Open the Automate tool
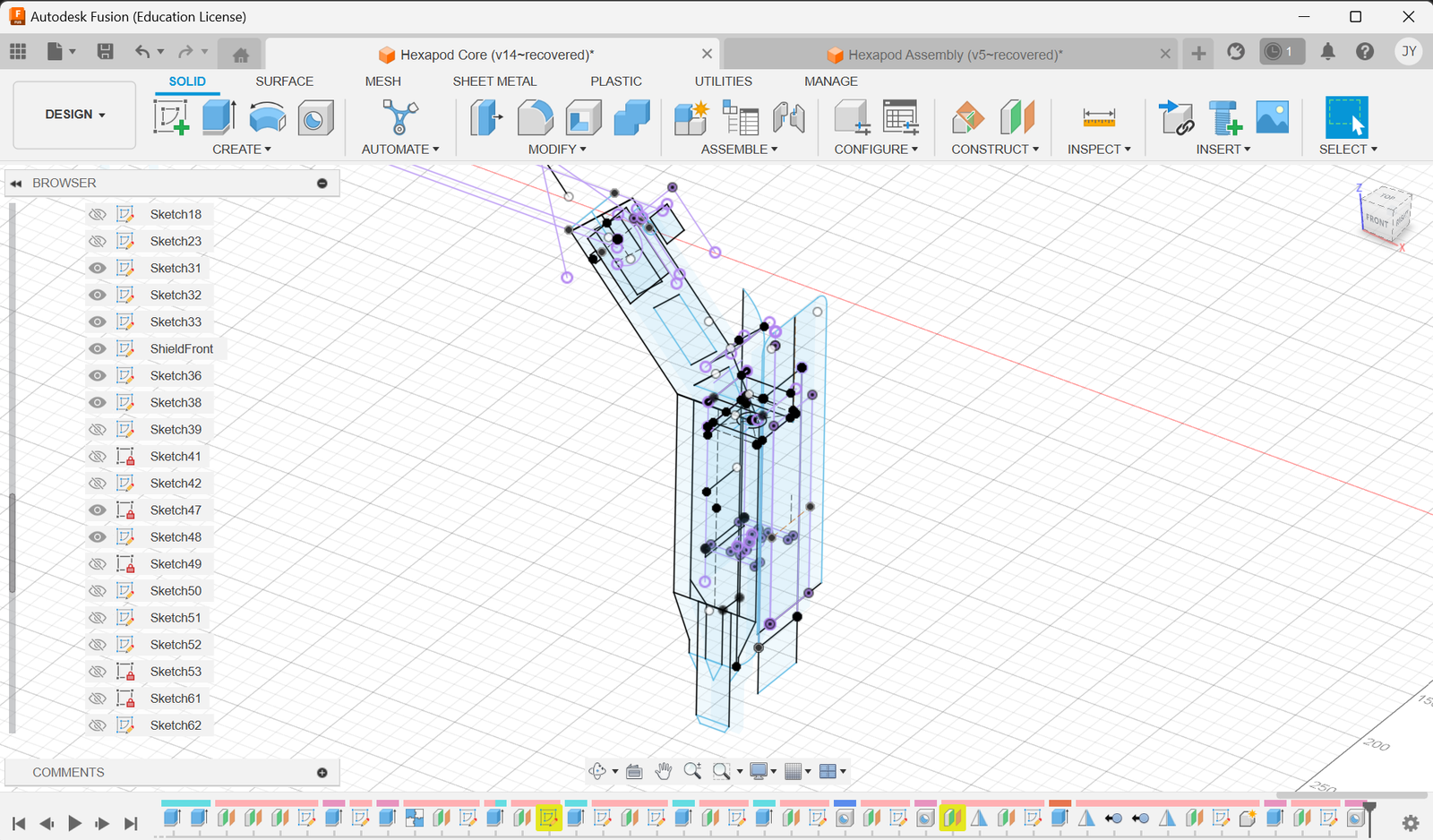The height and width of the screenshot is (840, 1433). [x=399, y=116]
